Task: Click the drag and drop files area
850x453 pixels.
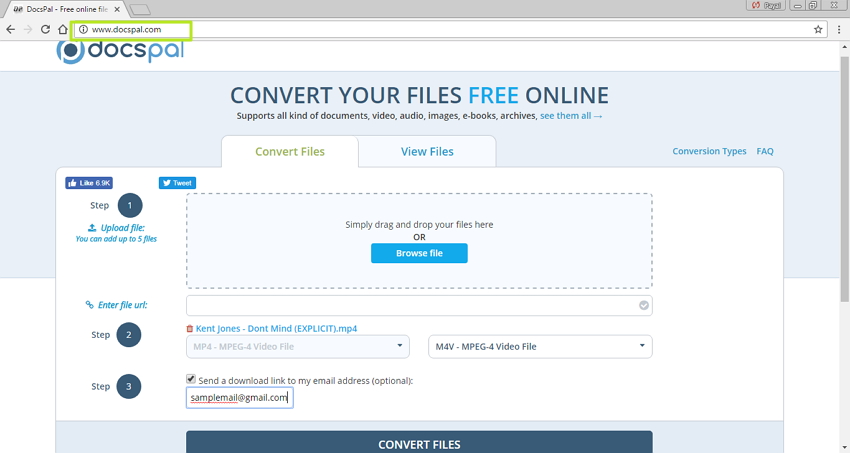Action: pos(419,241)
